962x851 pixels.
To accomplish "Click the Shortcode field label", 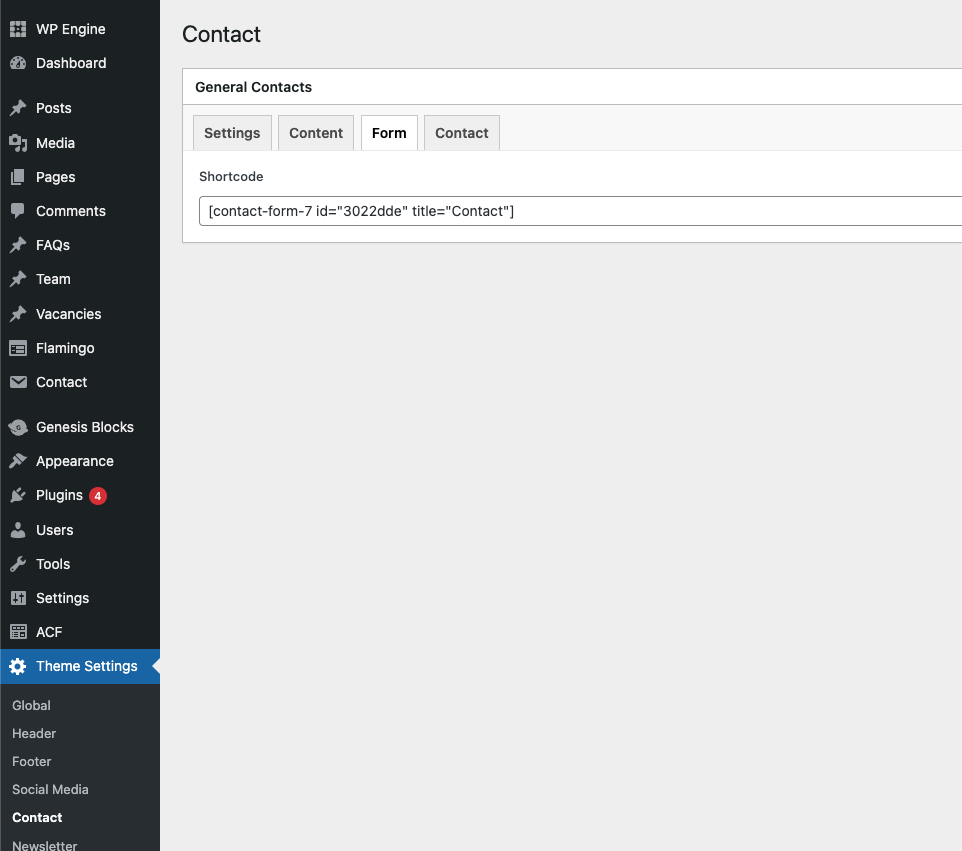I will [x=231, y=177].
